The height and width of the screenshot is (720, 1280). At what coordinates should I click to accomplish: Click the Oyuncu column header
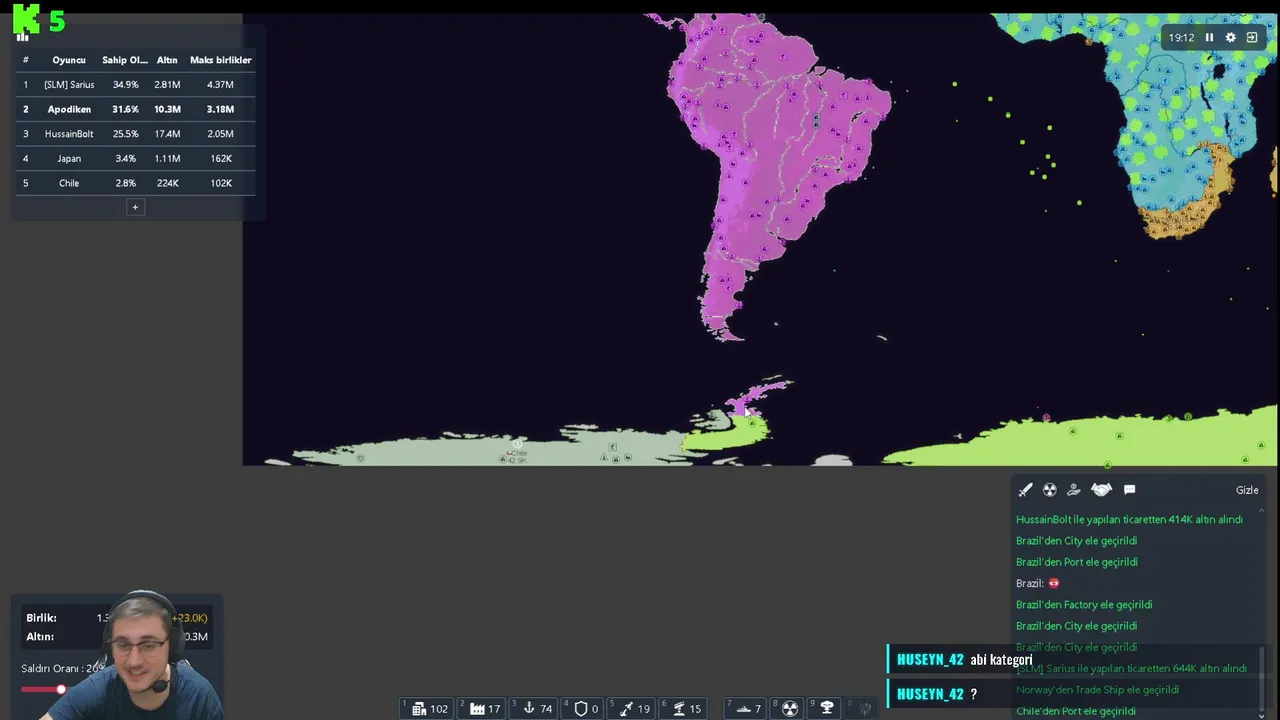pyautogui.click(x=69, y=60)
